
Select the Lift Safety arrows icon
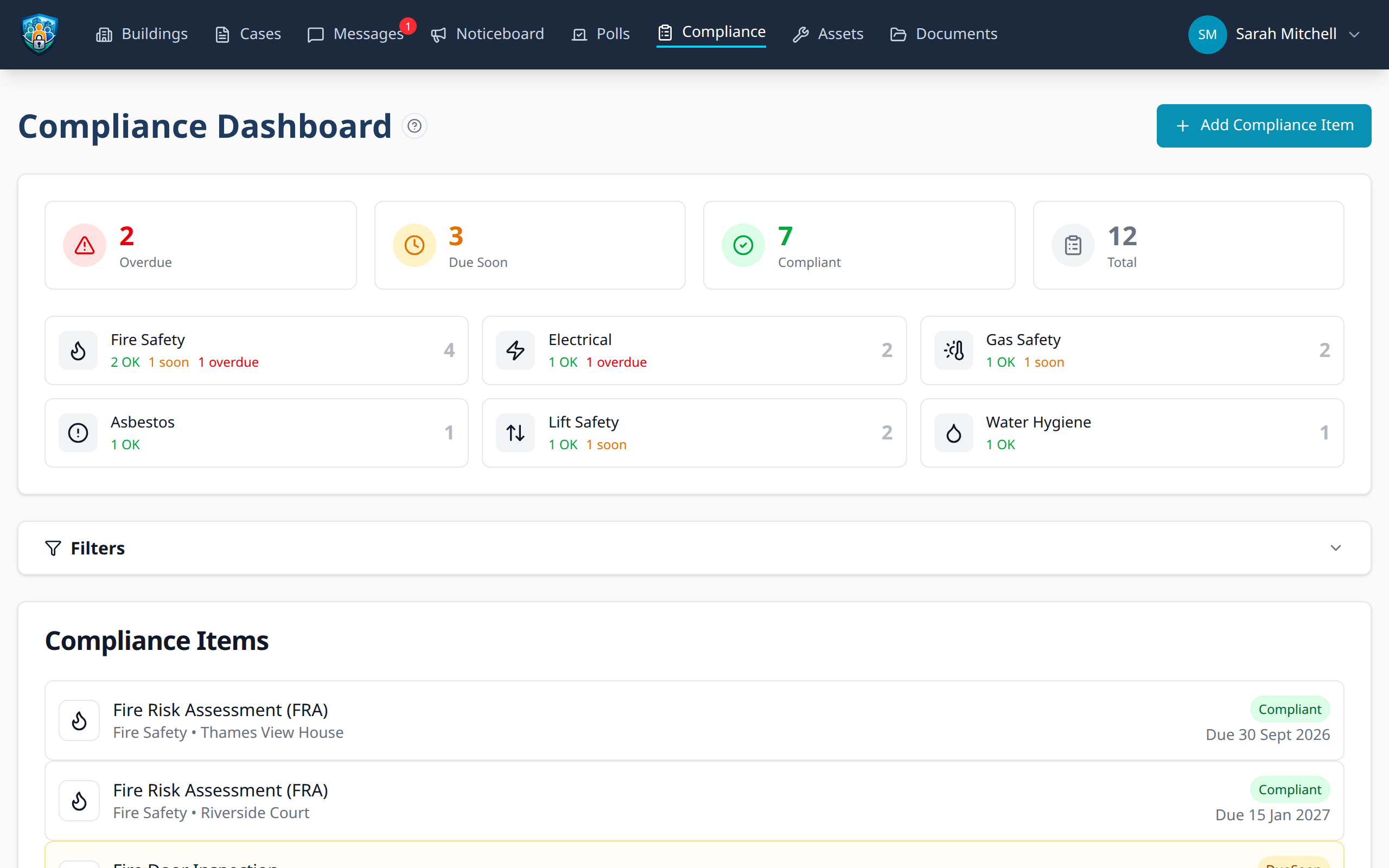click(x=515, y=433)
